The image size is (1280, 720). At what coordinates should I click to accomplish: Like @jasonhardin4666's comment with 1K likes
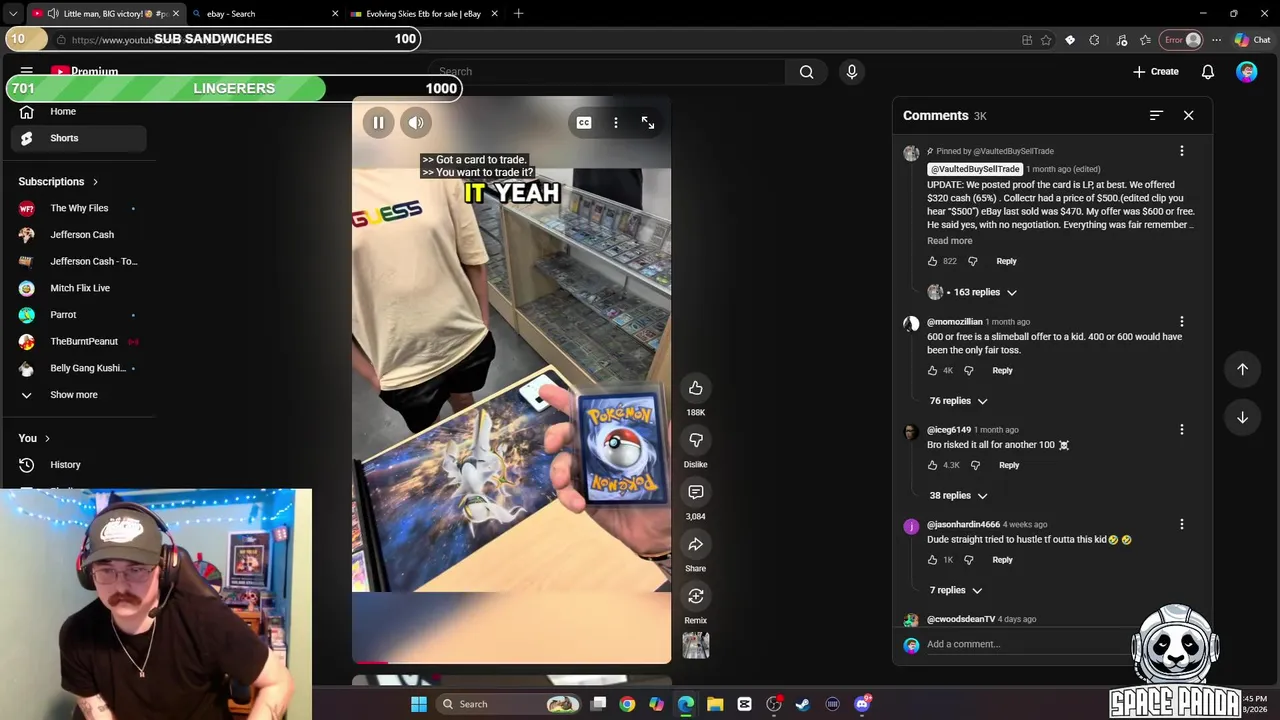pos(933,560)
